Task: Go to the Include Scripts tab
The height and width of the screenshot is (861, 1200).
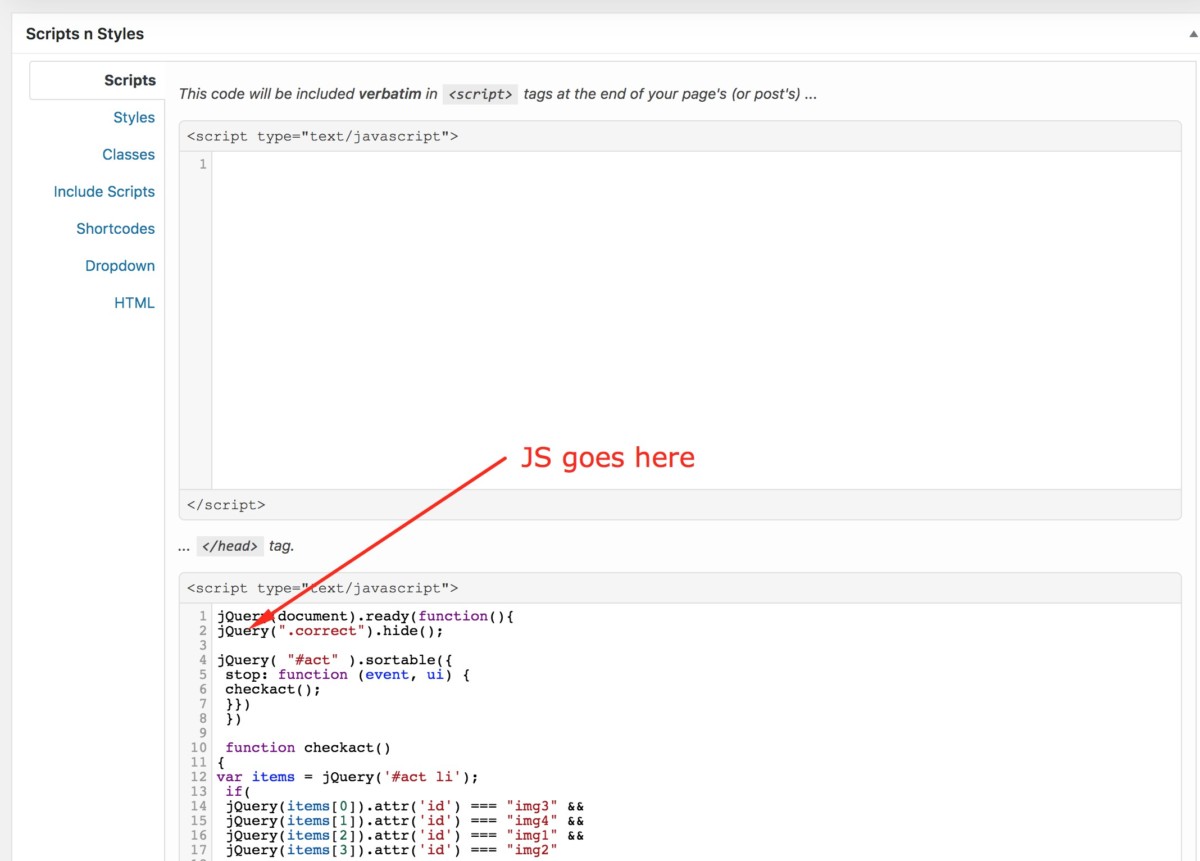Action: tap(104, 191)
